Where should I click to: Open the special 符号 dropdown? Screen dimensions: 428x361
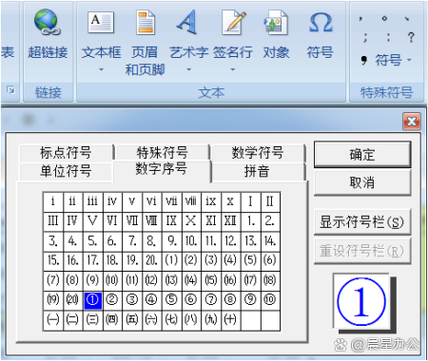(x=387, y=60)
